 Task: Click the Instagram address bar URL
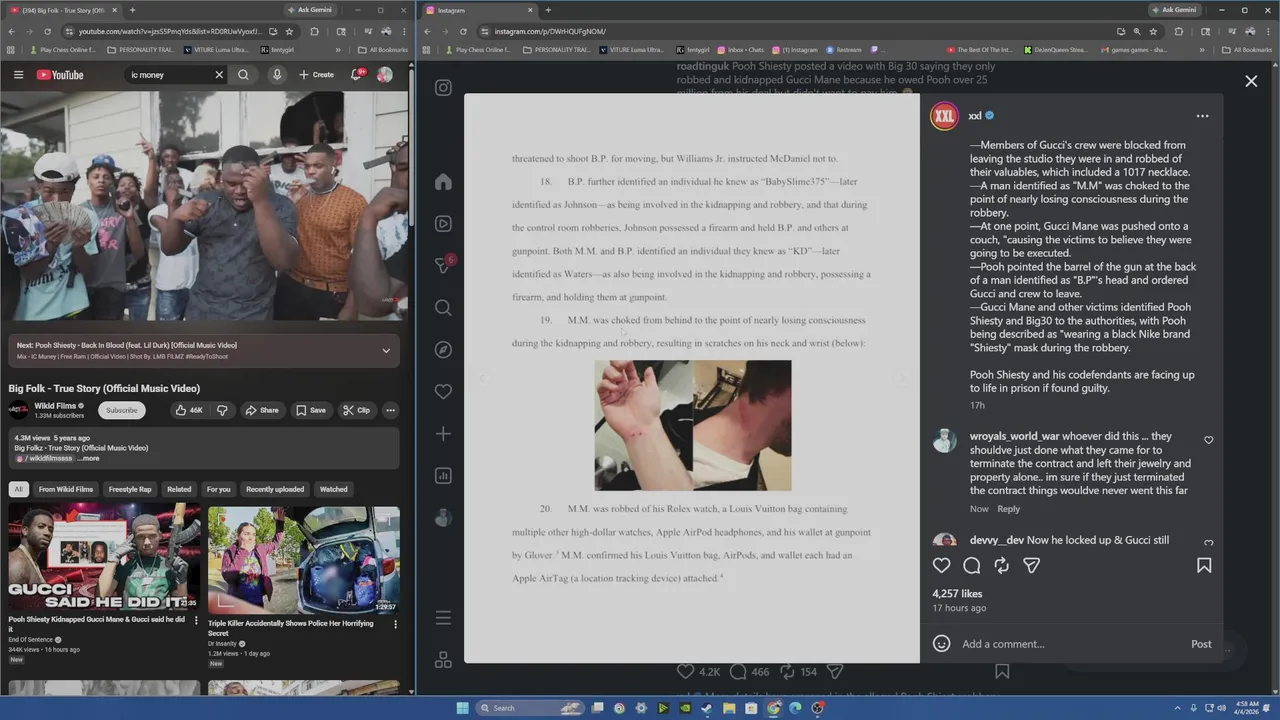(x=550, y=31)
